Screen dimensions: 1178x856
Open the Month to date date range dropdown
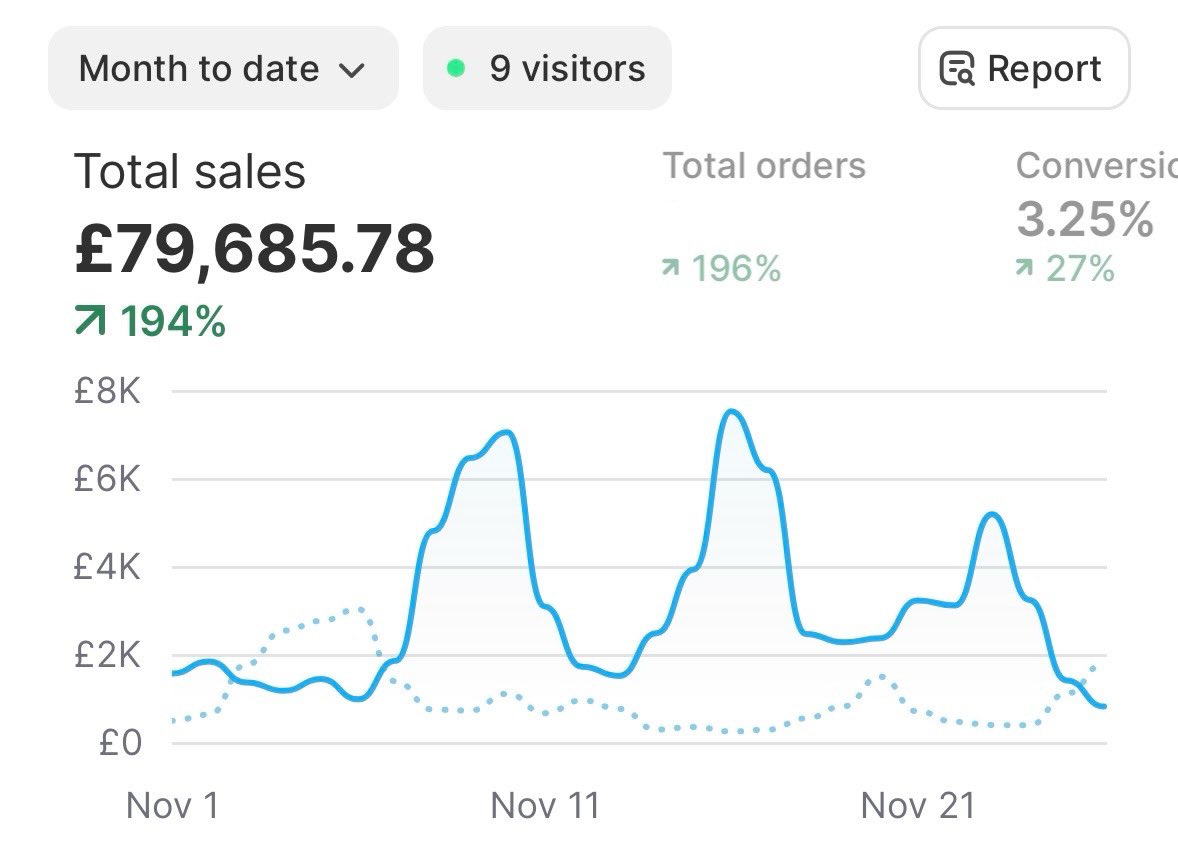(x=223, y=68)
